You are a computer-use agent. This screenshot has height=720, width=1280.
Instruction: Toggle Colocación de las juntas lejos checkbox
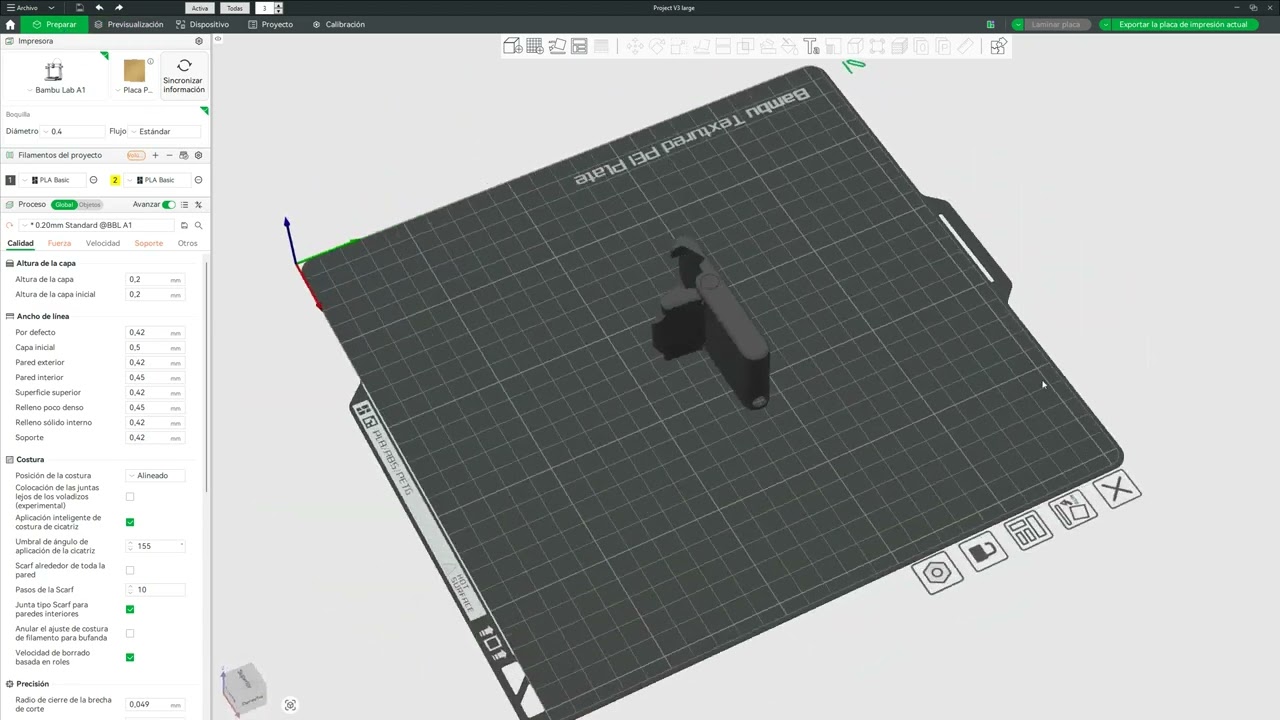pos(130,497)
